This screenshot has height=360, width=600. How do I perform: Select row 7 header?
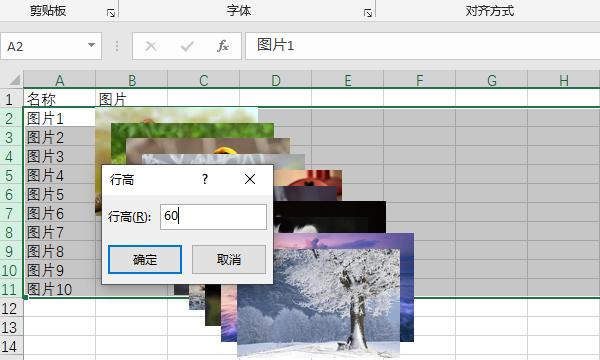11,212
